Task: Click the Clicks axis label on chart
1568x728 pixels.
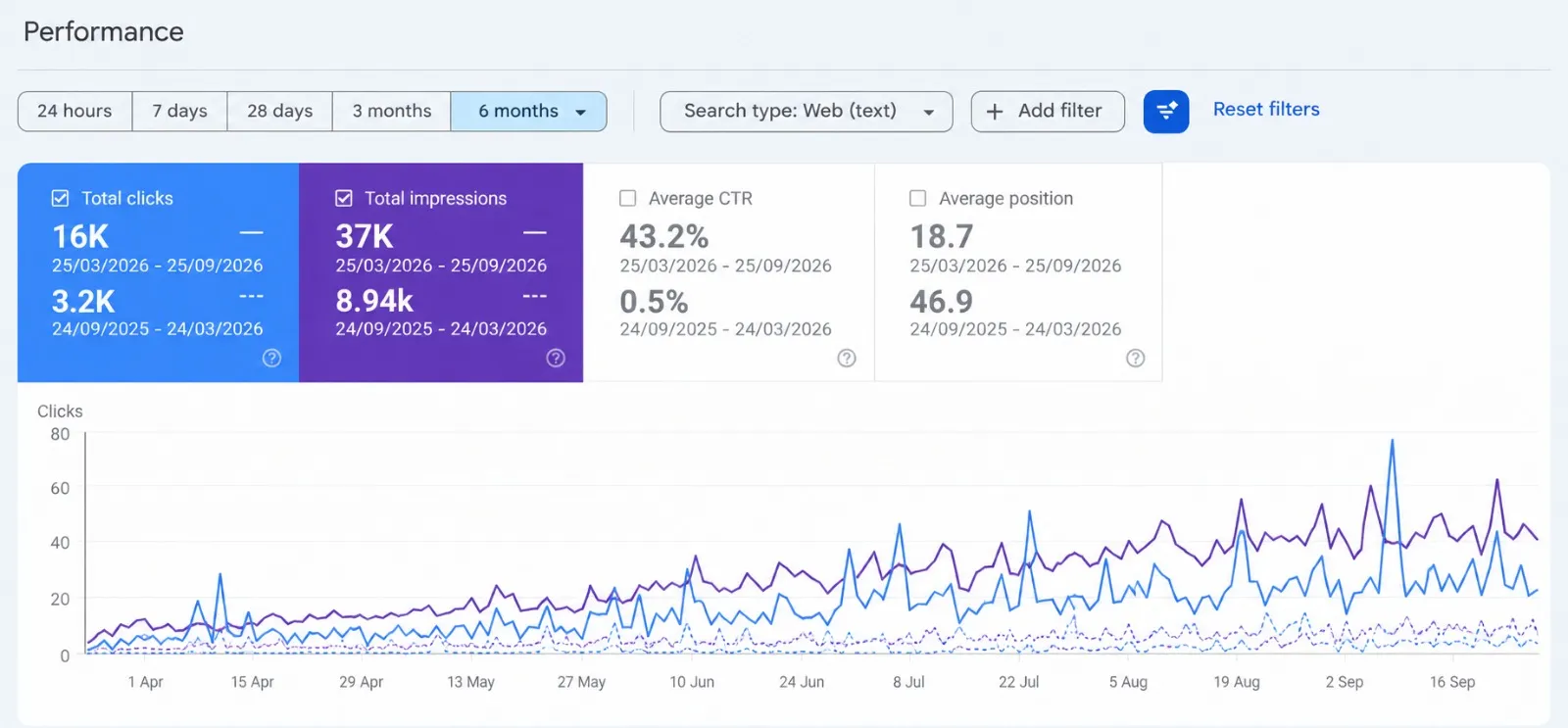Action: pos(60,412)
